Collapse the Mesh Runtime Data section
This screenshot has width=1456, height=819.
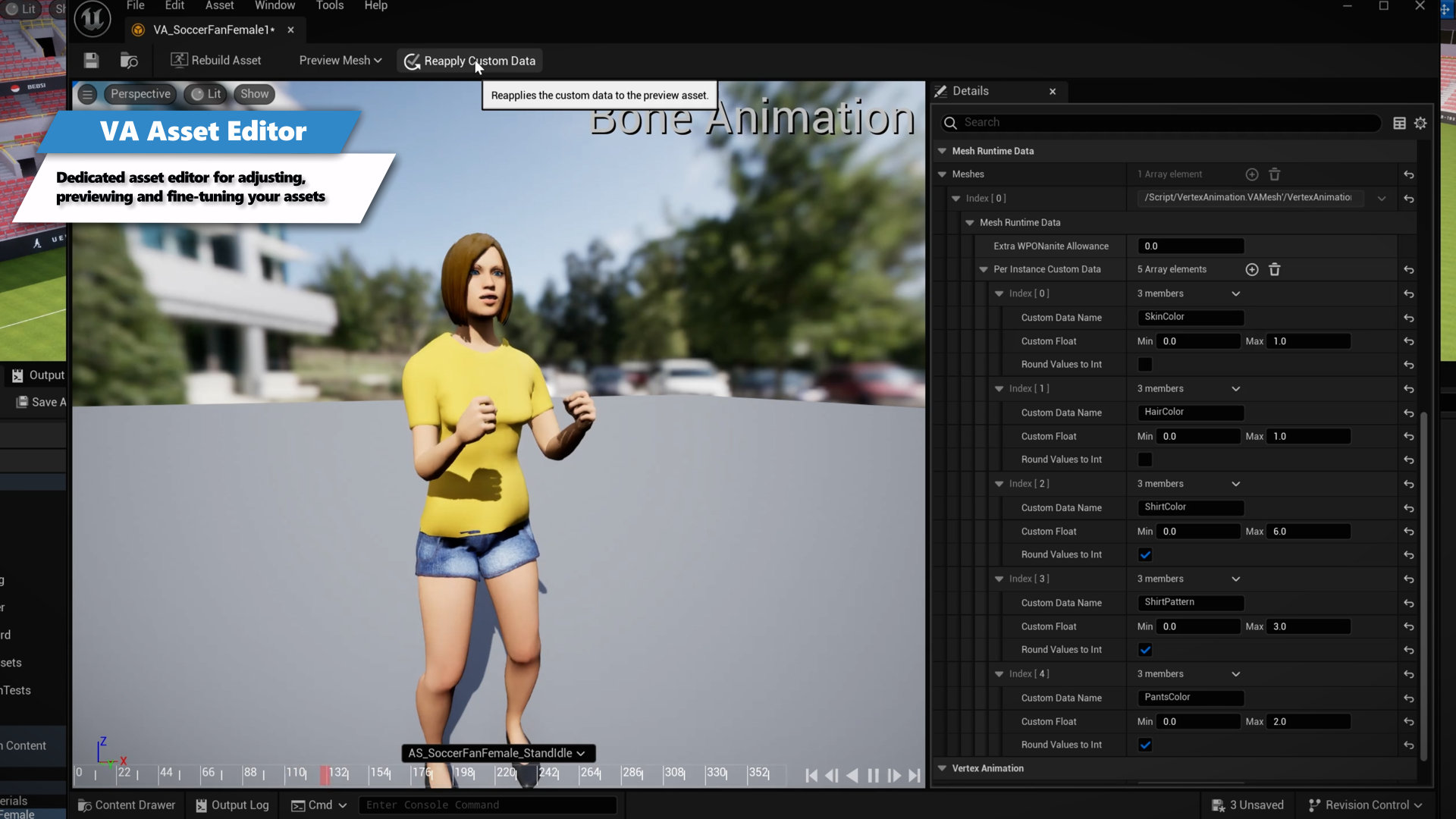click(943, 151)
